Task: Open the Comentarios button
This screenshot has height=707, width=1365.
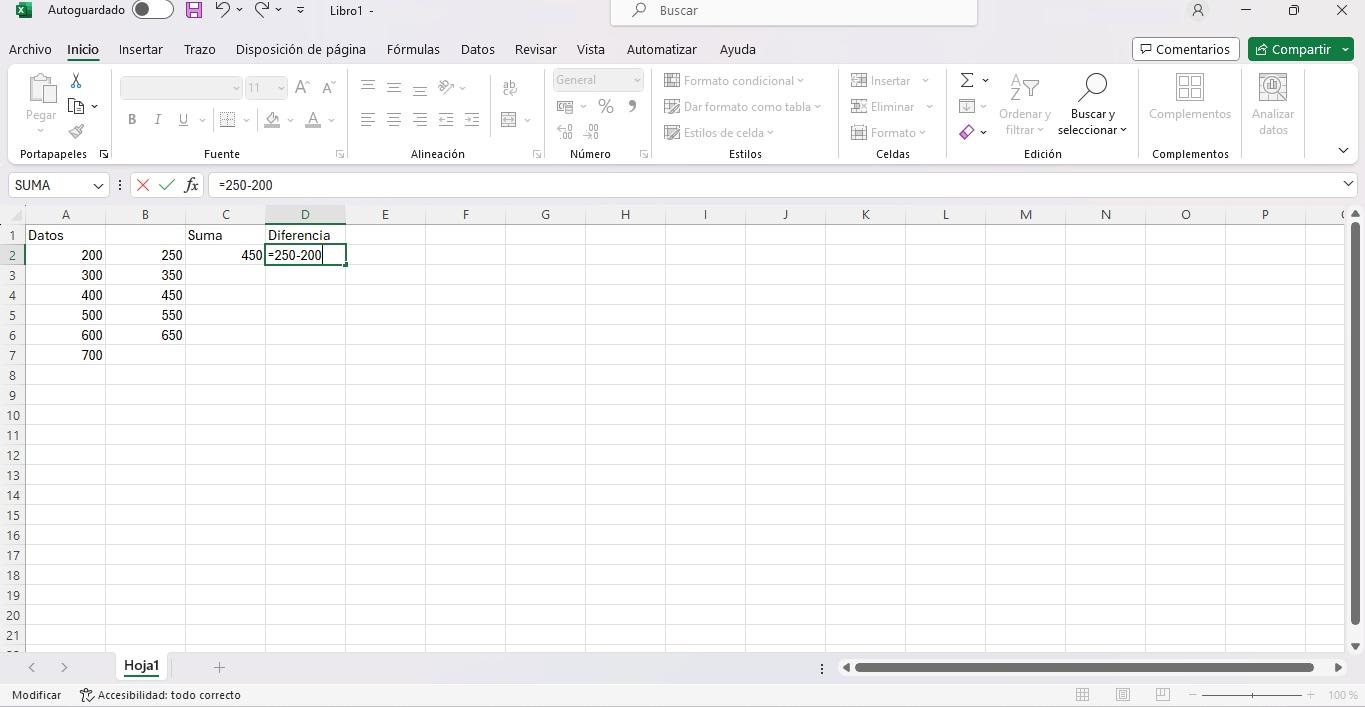Action: click(1185, 49)
